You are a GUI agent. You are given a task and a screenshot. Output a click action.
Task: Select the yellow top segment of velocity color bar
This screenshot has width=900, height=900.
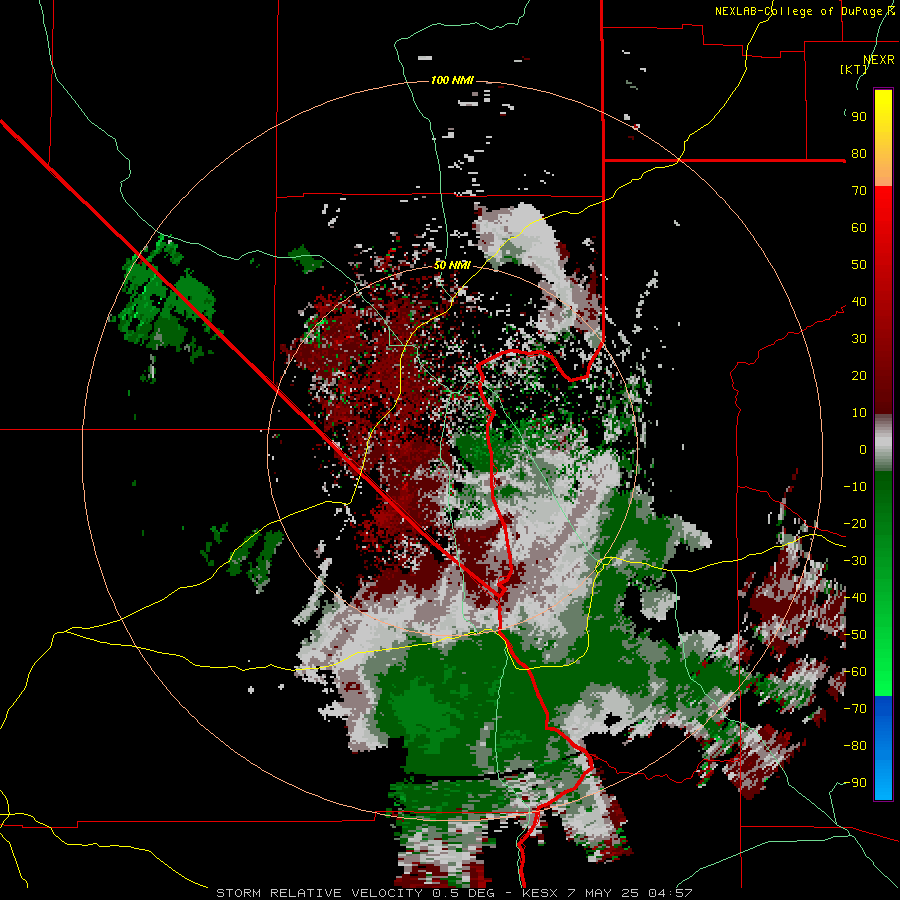coord(883,138)
